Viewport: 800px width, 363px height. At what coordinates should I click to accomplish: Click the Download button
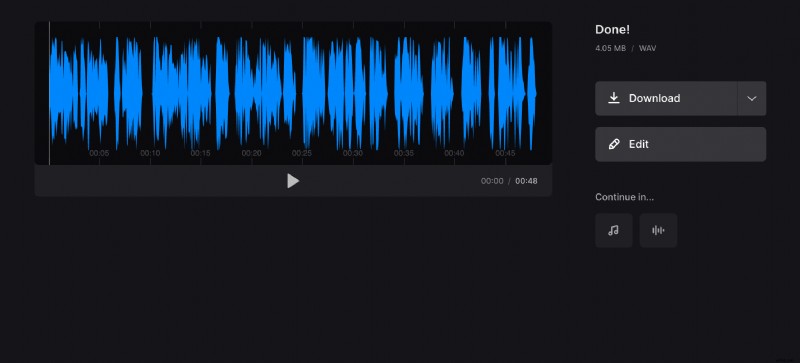click(x=666, y=98)
